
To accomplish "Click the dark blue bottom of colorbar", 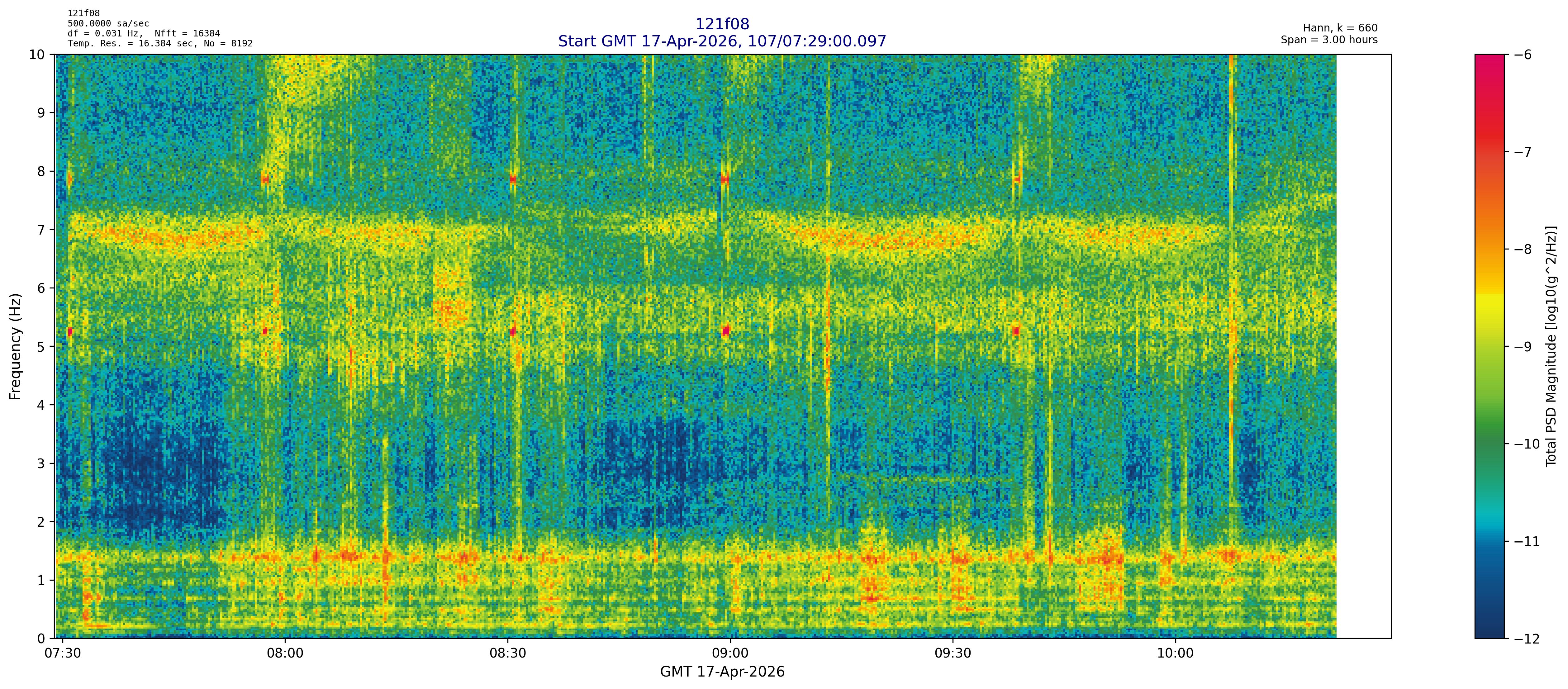I will (1489, 627).
